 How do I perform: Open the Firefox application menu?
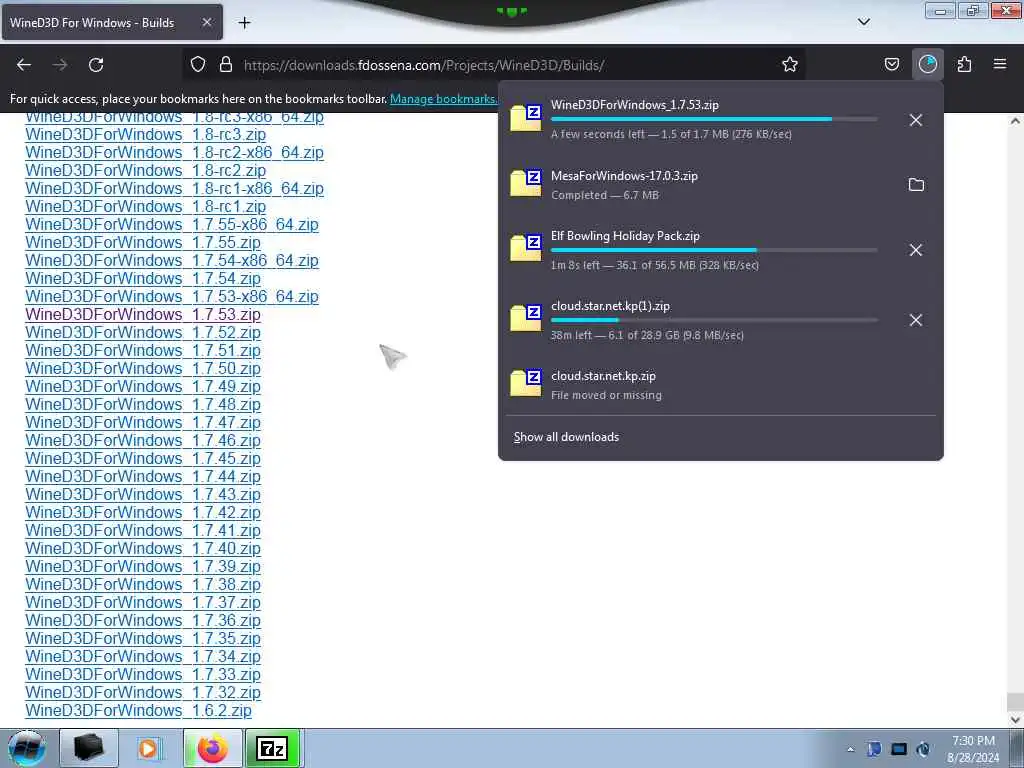[x=1000, y=65]
